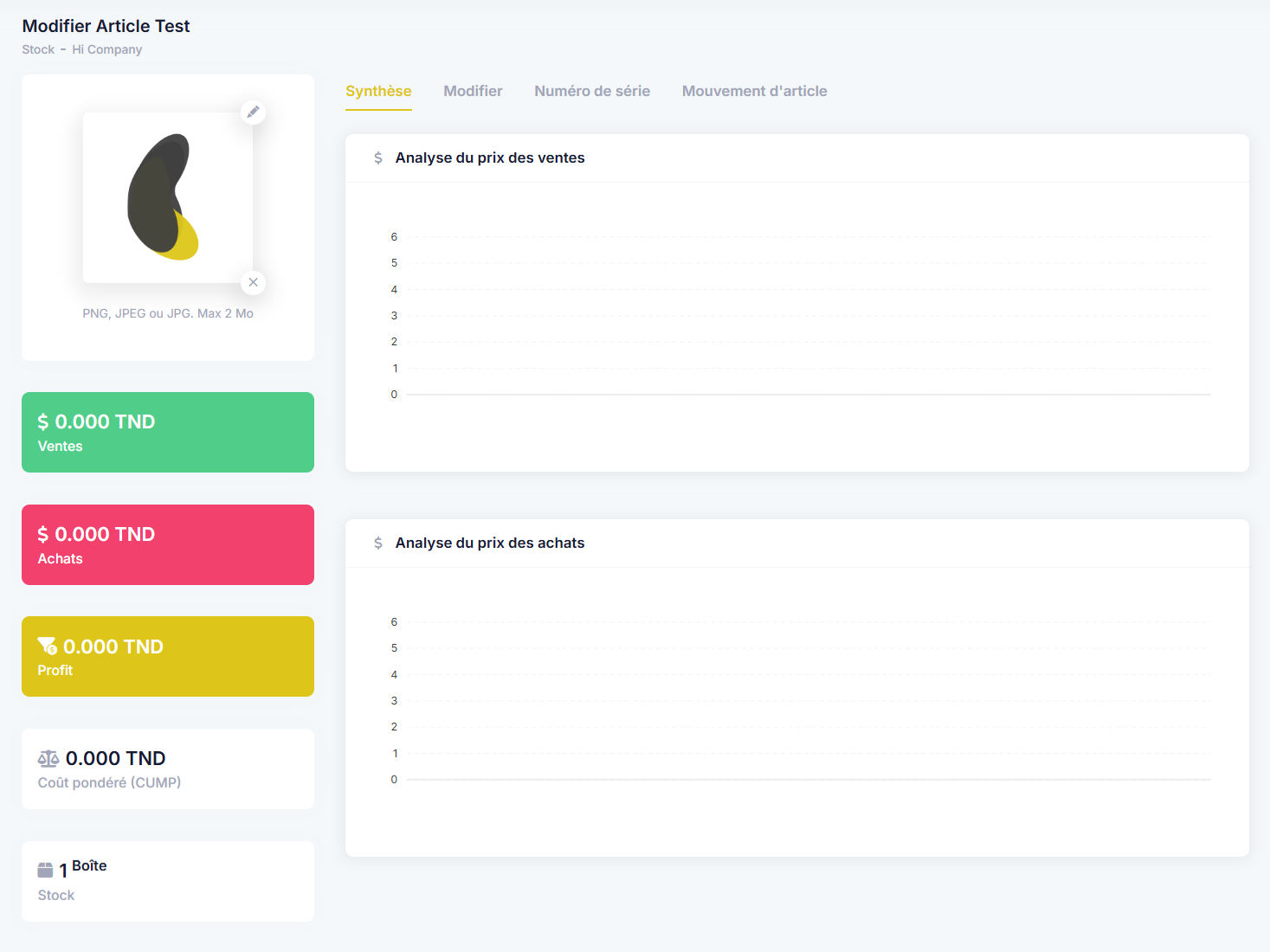Viewport: 1270px width, 952px height.
Task: Click dollar icon beside Analyse des achats
Action: 378,543
